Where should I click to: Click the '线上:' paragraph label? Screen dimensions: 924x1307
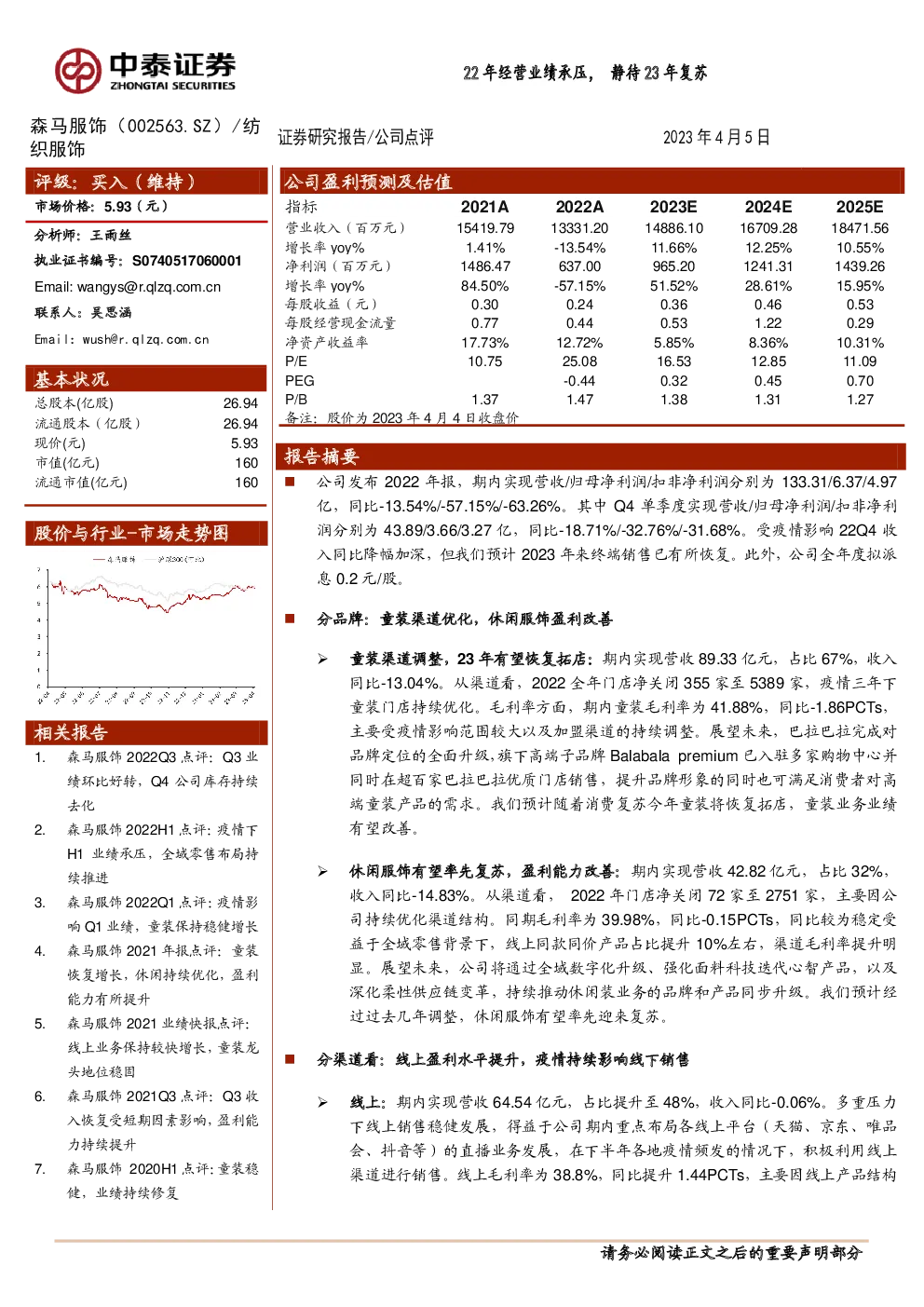pyautogui.click(x=369, y=1102)
